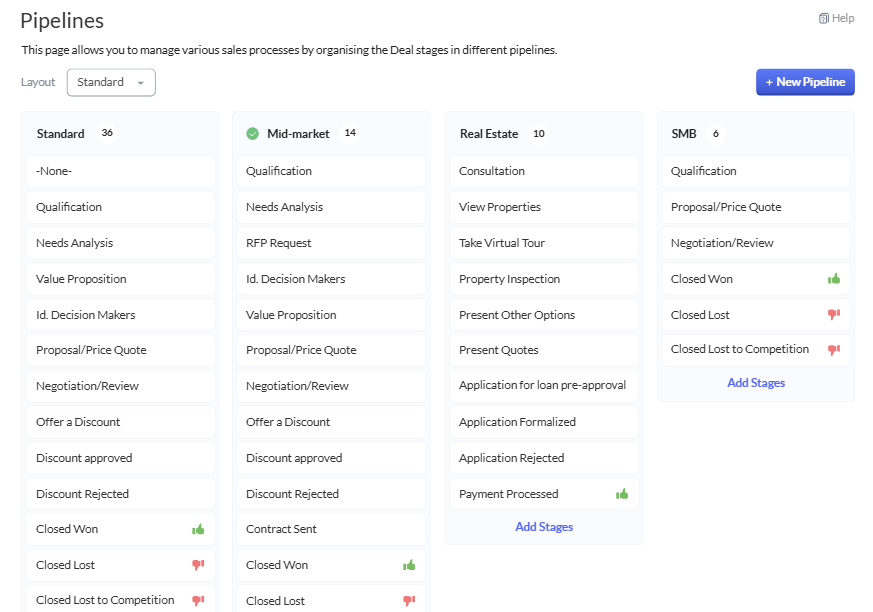This screenshot has height=612, width=873.
Task: Click thumbs-up icon on Standard Closed Won
Action: point(198,529)
